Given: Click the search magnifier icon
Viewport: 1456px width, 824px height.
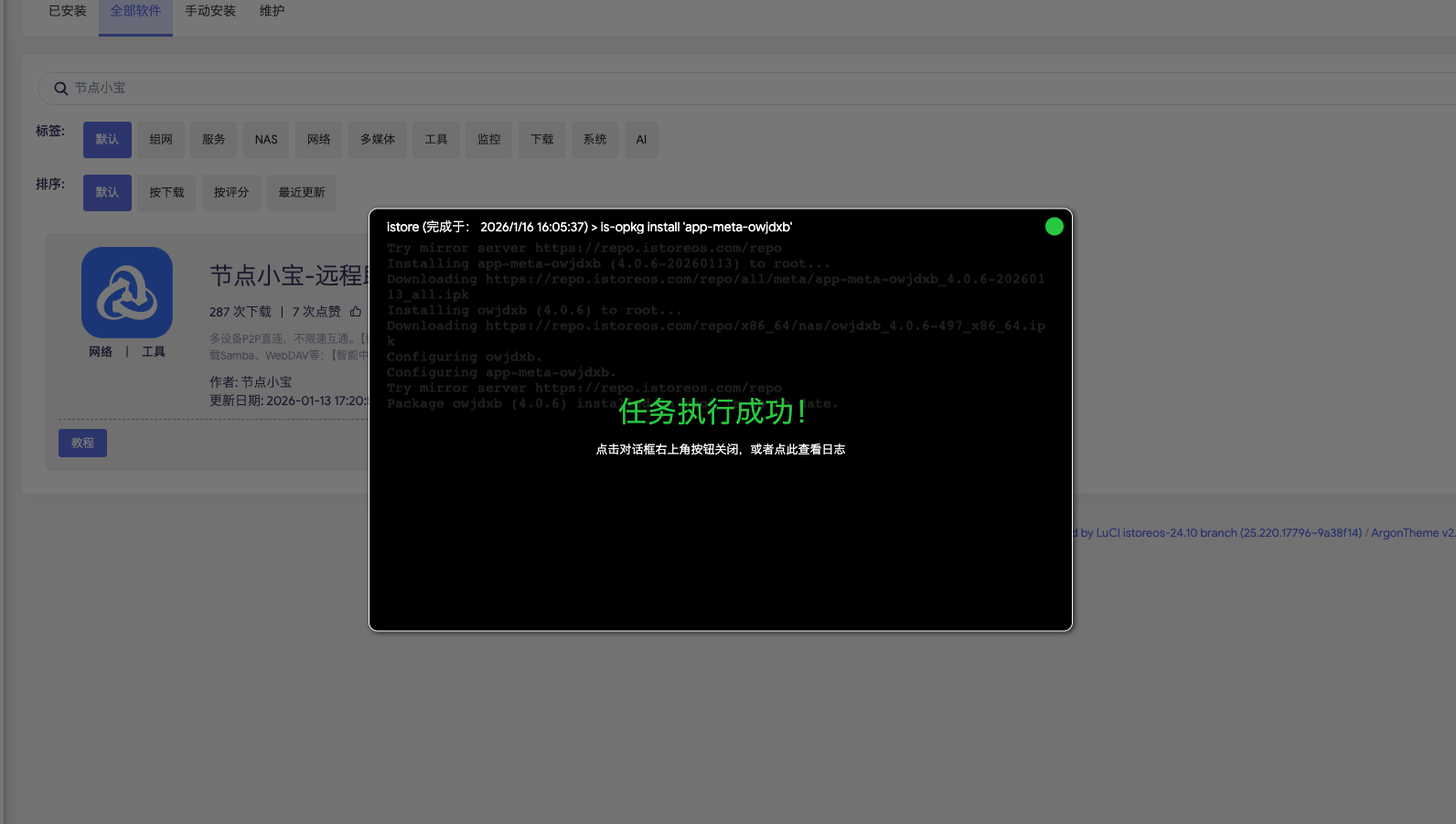Looking at the screenshot, I should (x=61, y=89).
